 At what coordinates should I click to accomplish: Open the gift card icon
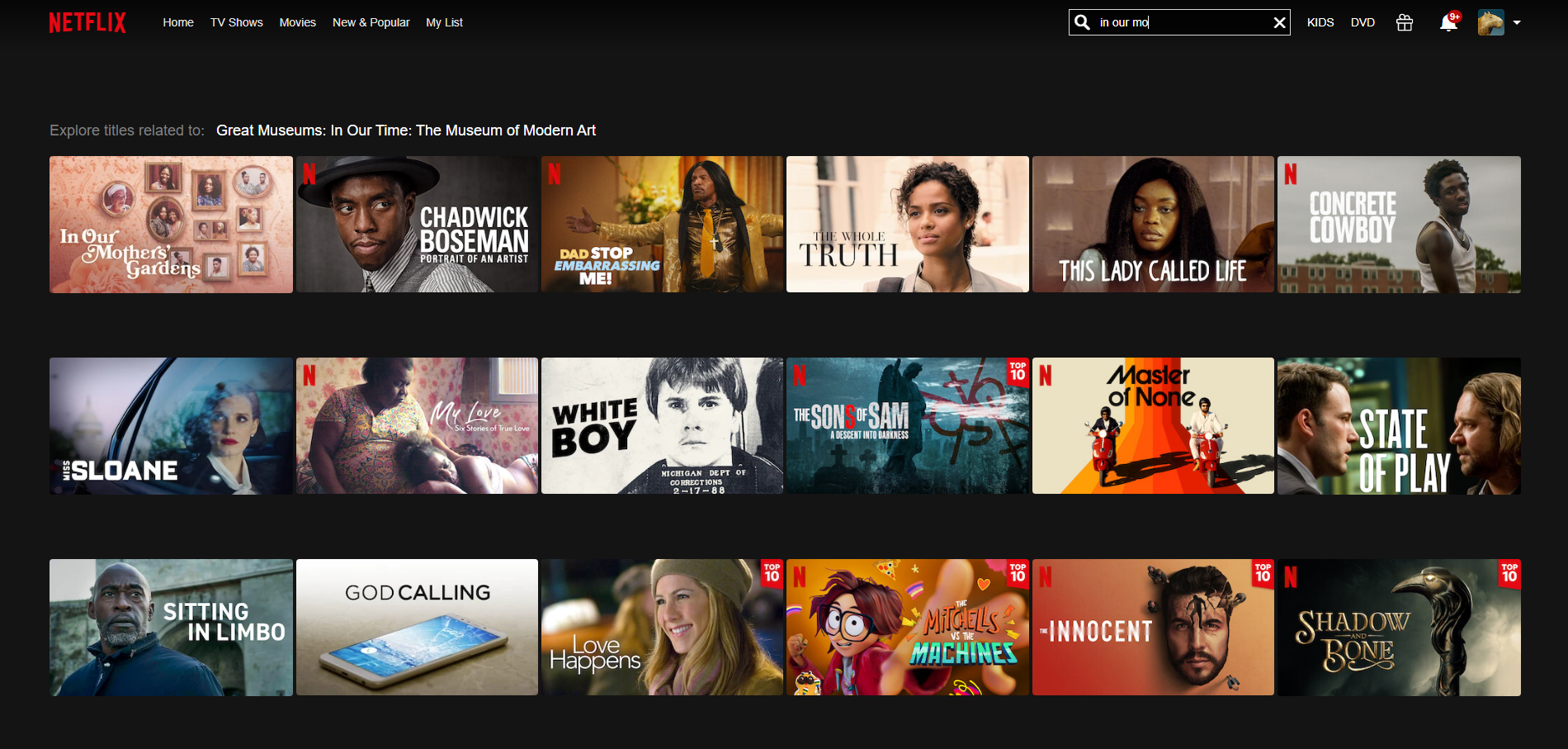click(1404, 22)
